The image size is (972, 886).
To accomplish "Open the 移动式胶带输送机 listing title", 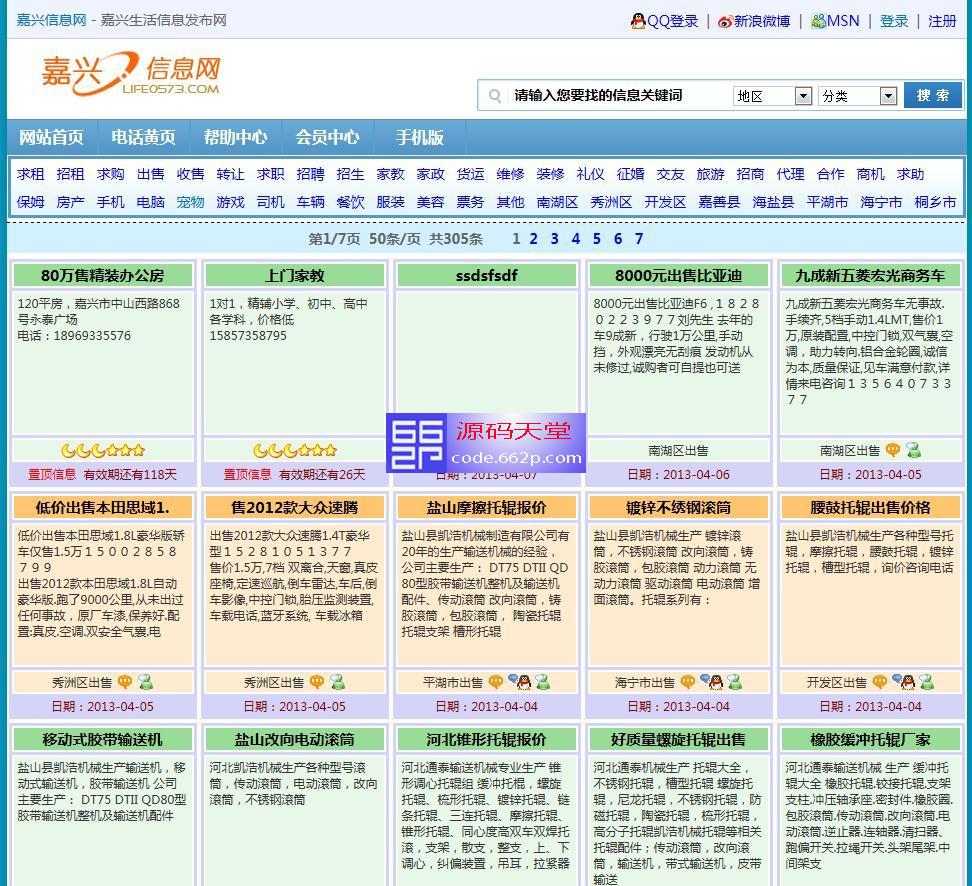I will (103, 739).
